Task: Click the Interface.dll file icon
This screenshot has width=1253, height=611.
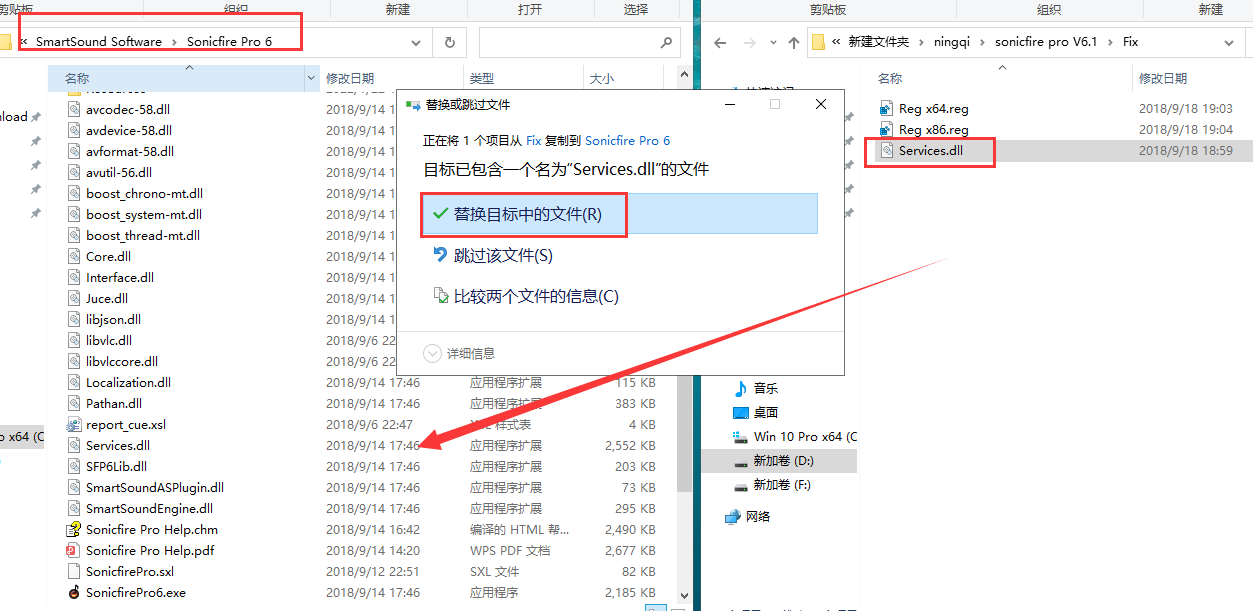Action: [x=74, y=277]
